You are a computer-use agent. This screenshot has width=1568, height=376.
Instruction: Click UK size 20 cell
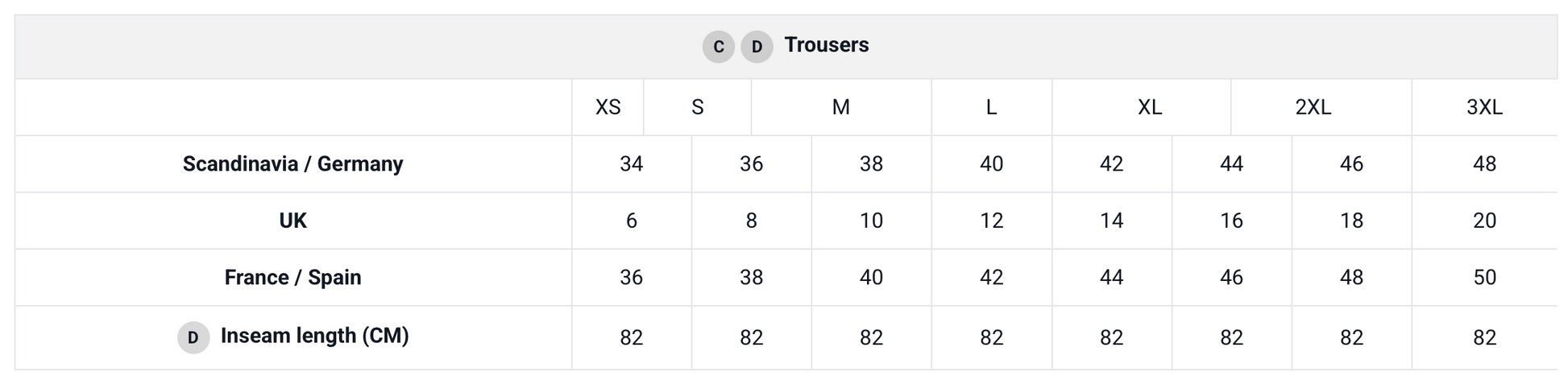(x=1484, y=221)
